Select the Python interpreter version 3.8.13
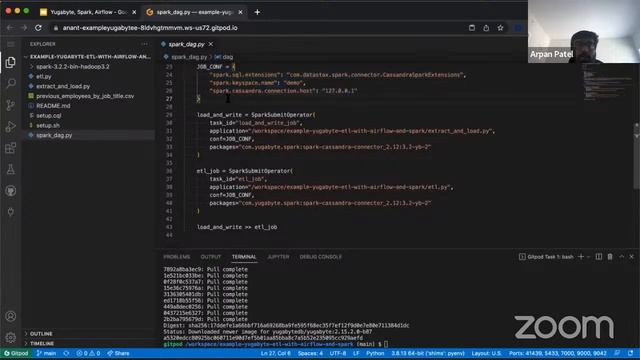The height and width of the screenshot is (360, 640). (428, 353)
